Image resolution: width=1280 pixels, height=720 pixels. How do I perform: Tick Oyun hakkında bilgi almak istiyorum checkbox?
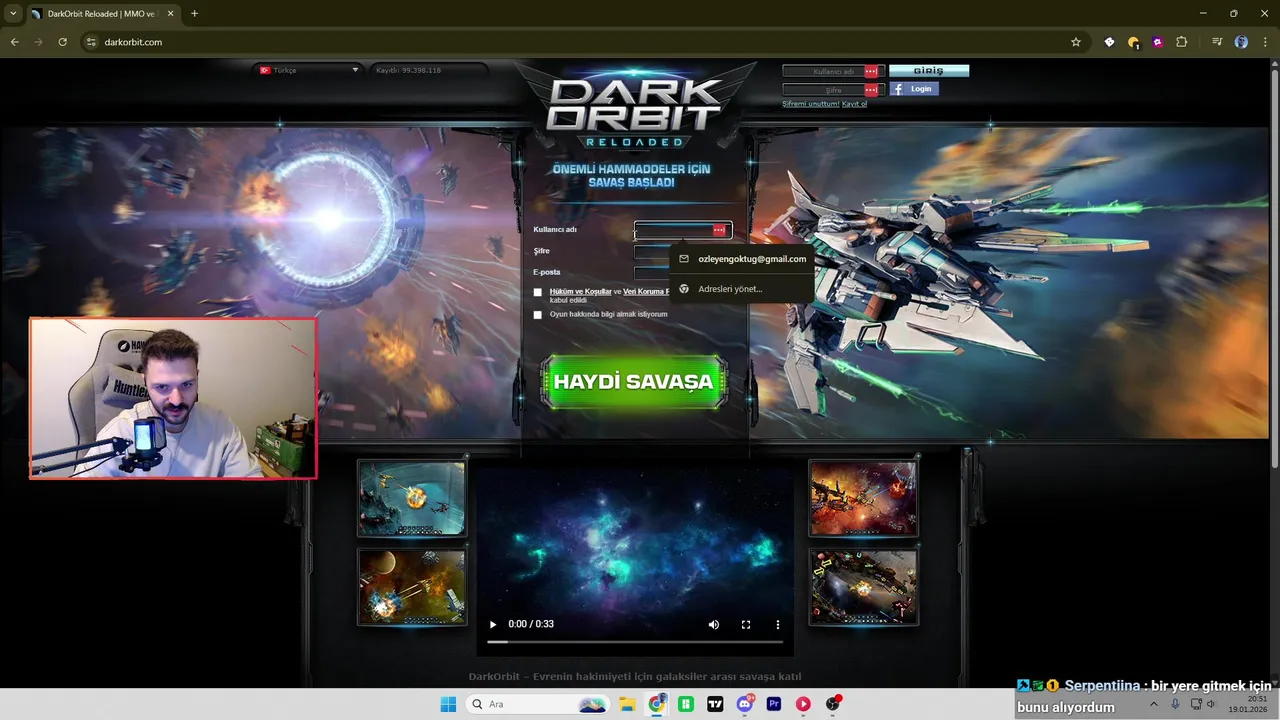(538, 315)
